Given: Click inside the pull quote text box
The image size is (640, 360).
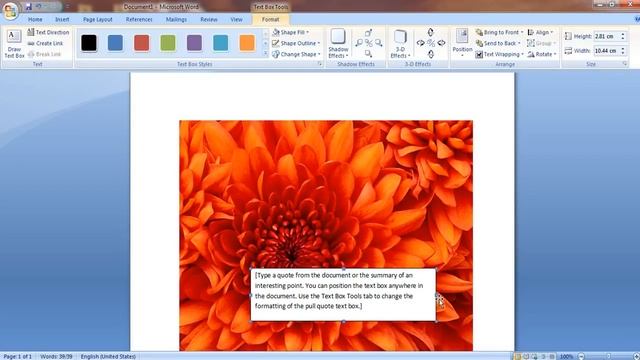Looking at the screenshot, I should click(343, 295).
